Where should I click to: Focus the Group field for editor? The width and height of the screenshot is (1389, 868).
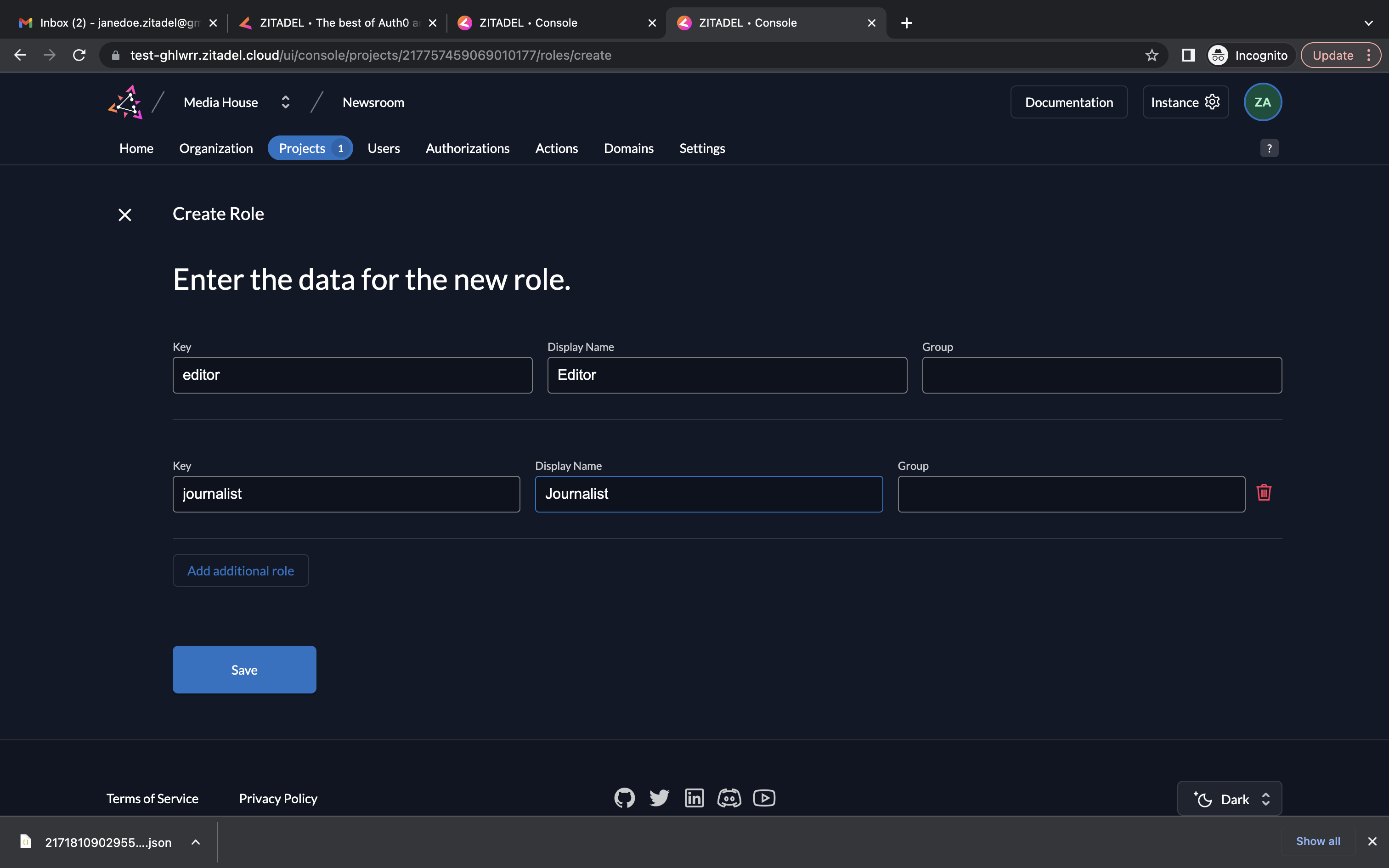coord(1101,375)
